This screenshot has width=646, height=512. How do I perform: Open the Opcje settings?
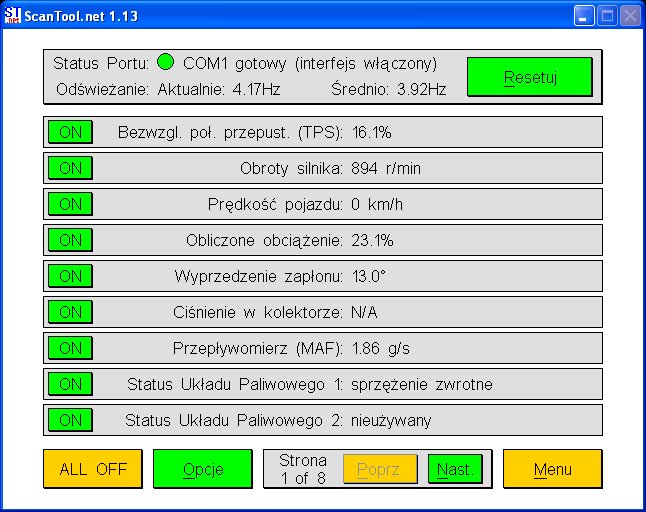click(203, 469)
